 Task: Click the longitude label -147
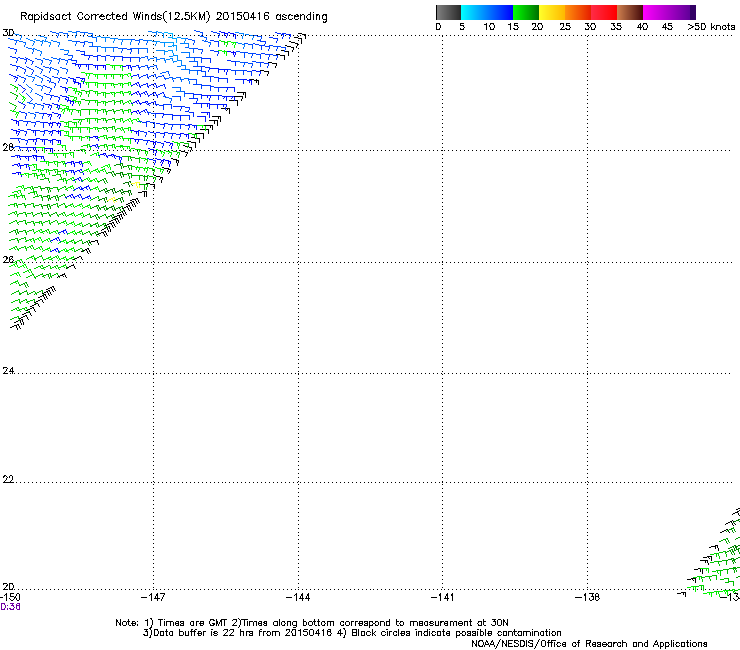(x=153, y=597)
